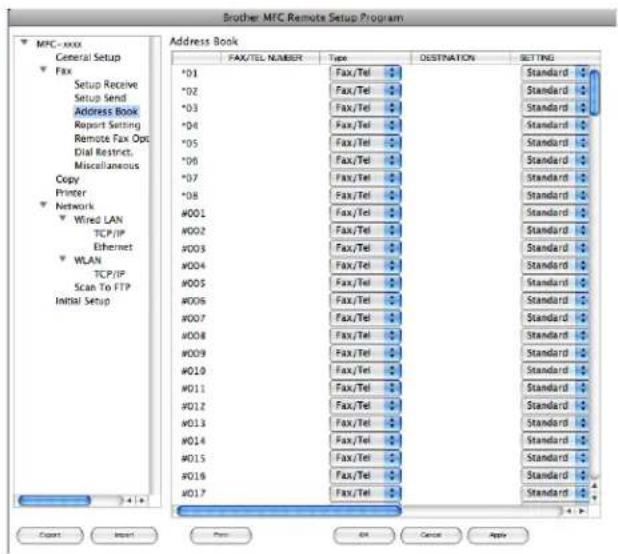Click the Print button
Screen dimensions: 618x554
click(221, 535)
